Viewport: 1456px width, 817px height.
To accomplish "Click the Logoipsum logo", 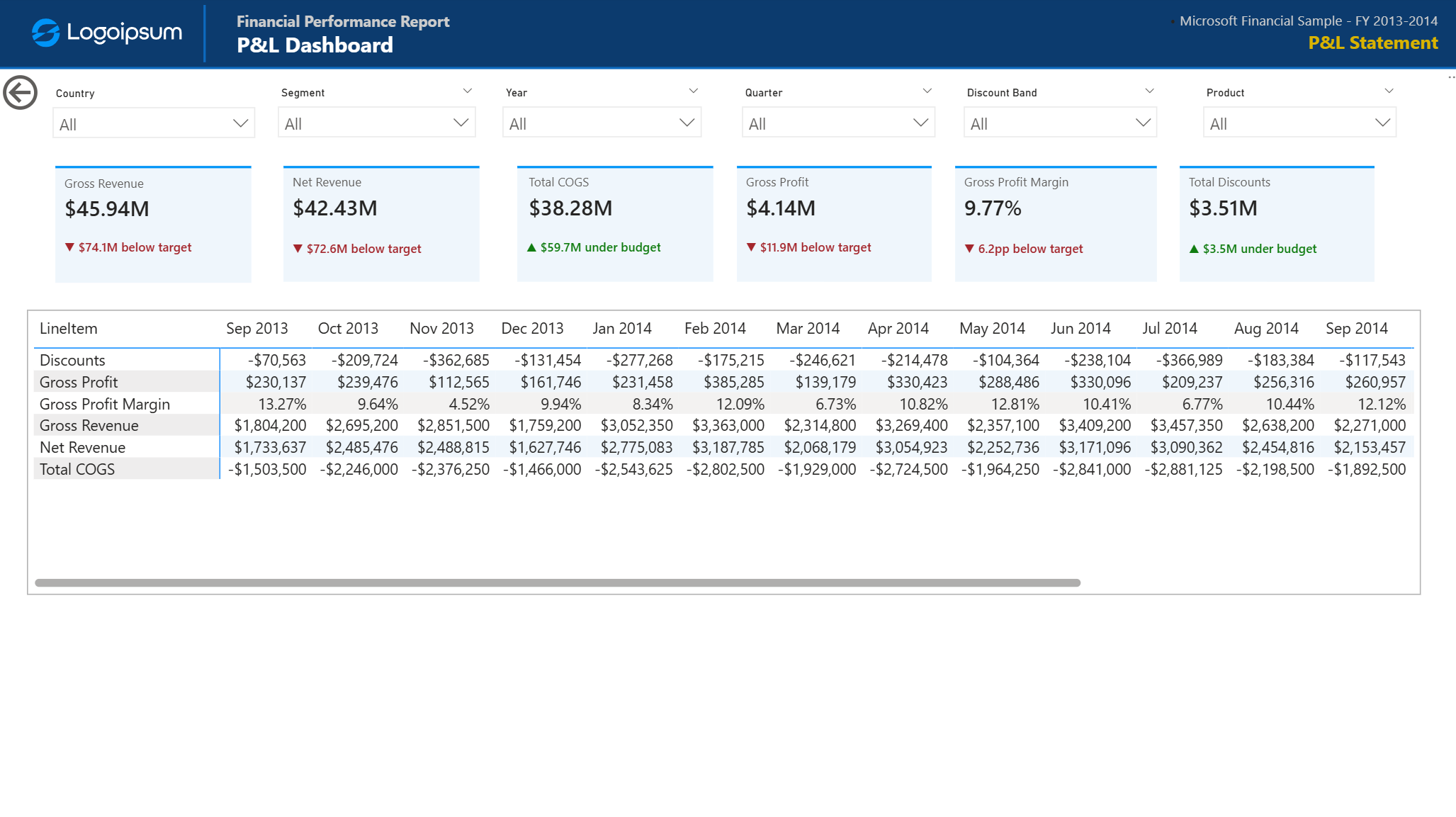I will pyautogui.click(x=107, y=33).
